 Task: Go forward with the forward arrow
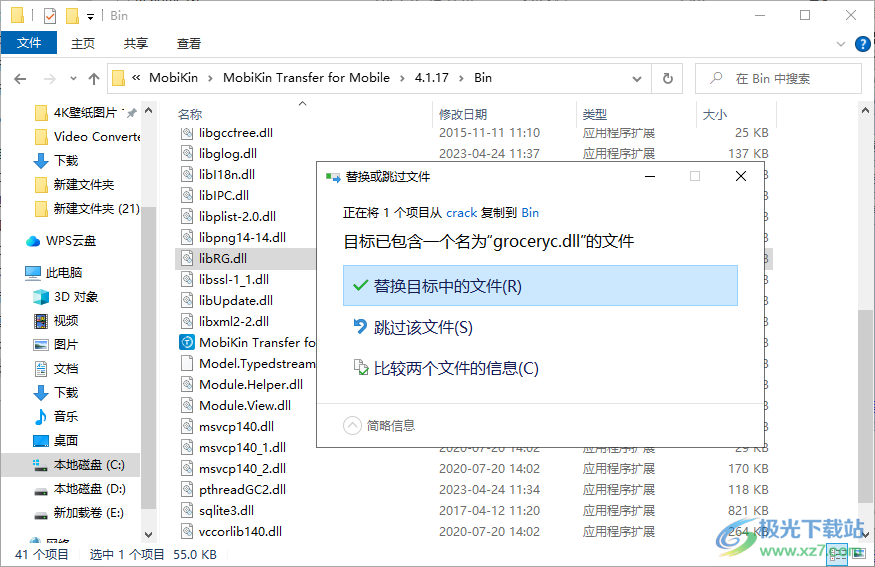tap(50, 79)
